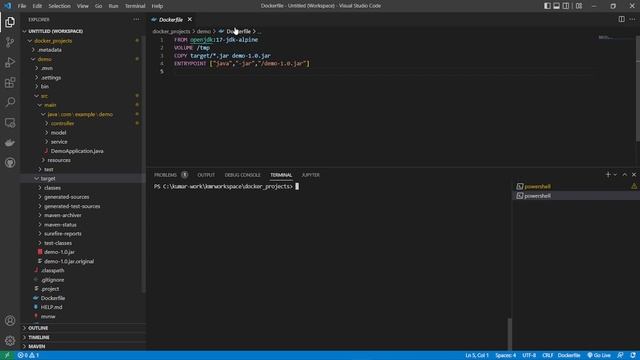The height and width of the screenshot is (360, 640).
Task: Open errors and warnings count in status bar
Action: click(28, 355)
